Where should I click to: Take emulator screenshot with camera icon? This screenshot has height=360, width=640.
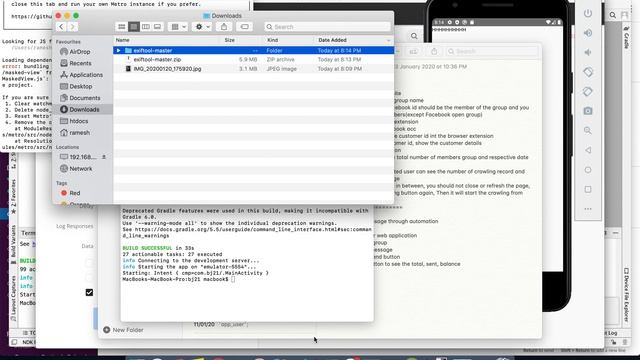click(588, 111)
